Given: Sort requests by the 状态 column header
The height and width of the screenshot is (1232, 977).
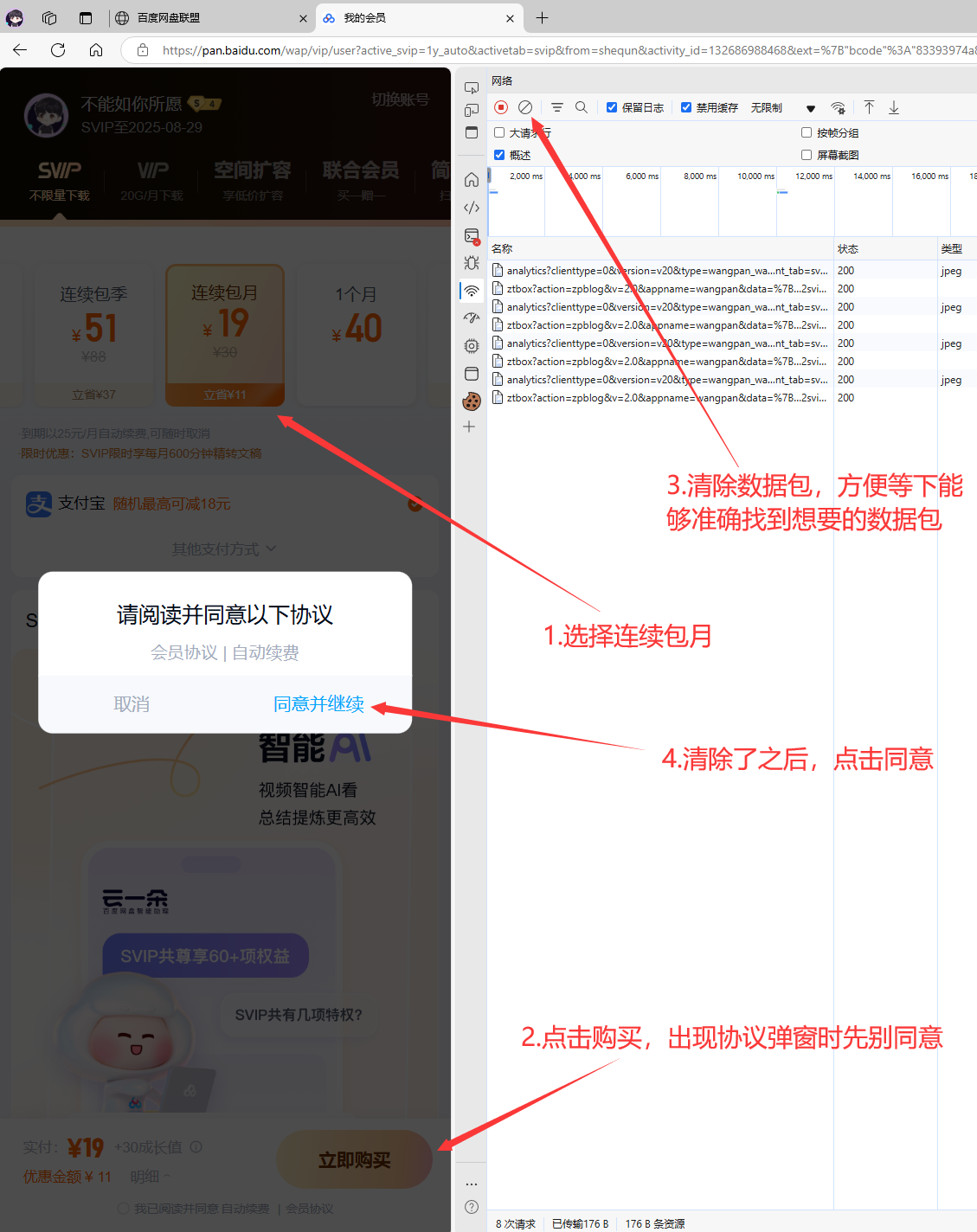Looking at the screenshot, I should [885, 248].
